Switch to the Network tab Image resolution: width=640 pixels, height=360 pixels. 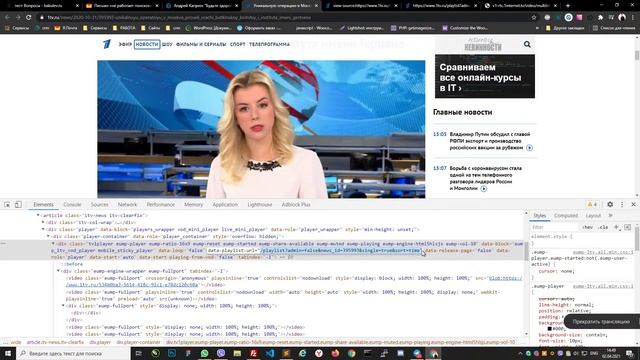pos(127,204)
